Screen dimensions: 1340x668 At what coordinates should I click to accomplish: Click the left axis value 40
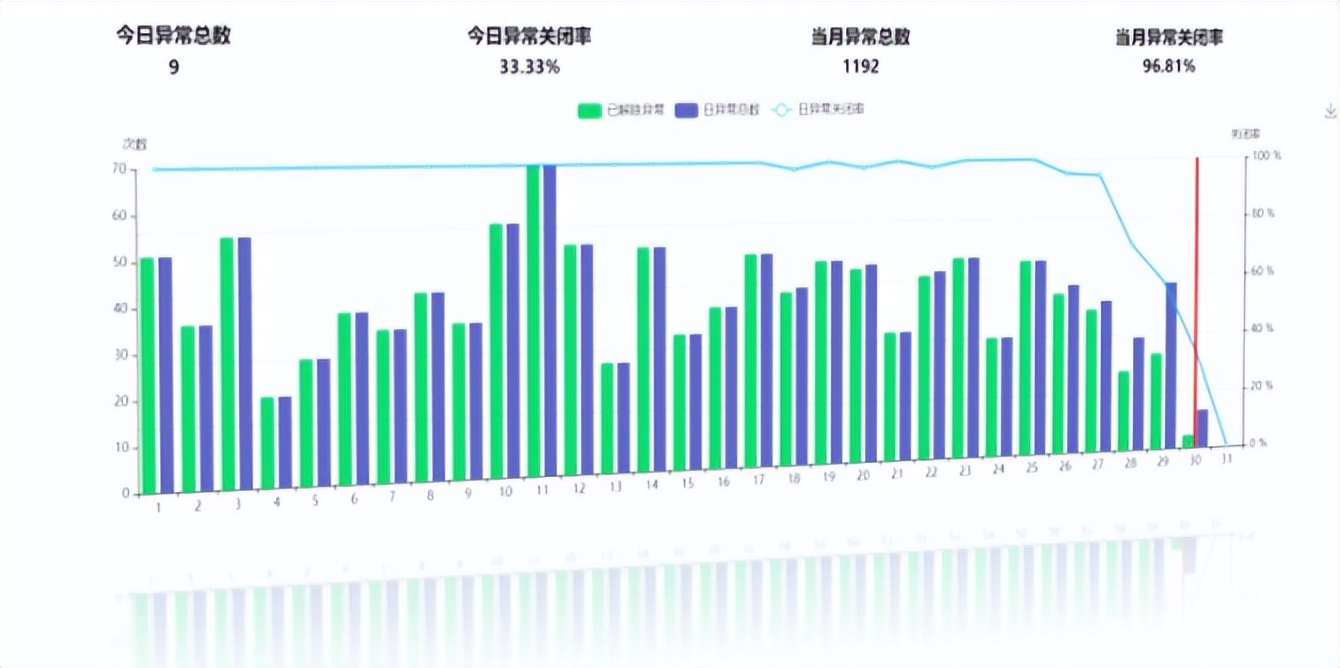point(119,308)
